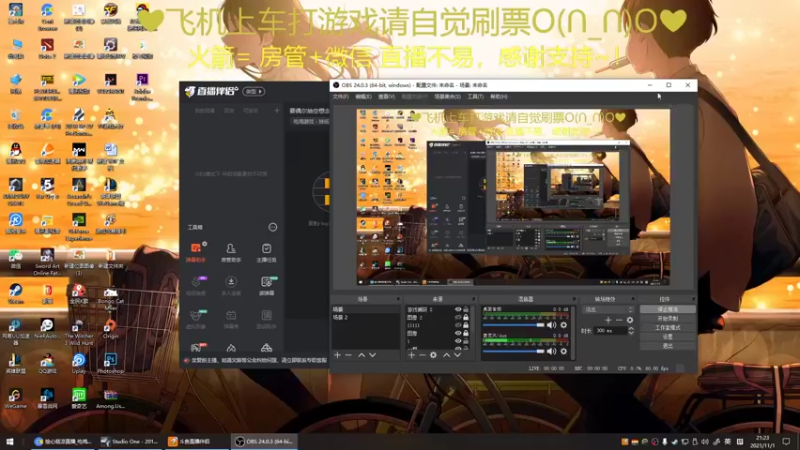
Task: Add a new source with the plus icon
Action: [411, 355]
